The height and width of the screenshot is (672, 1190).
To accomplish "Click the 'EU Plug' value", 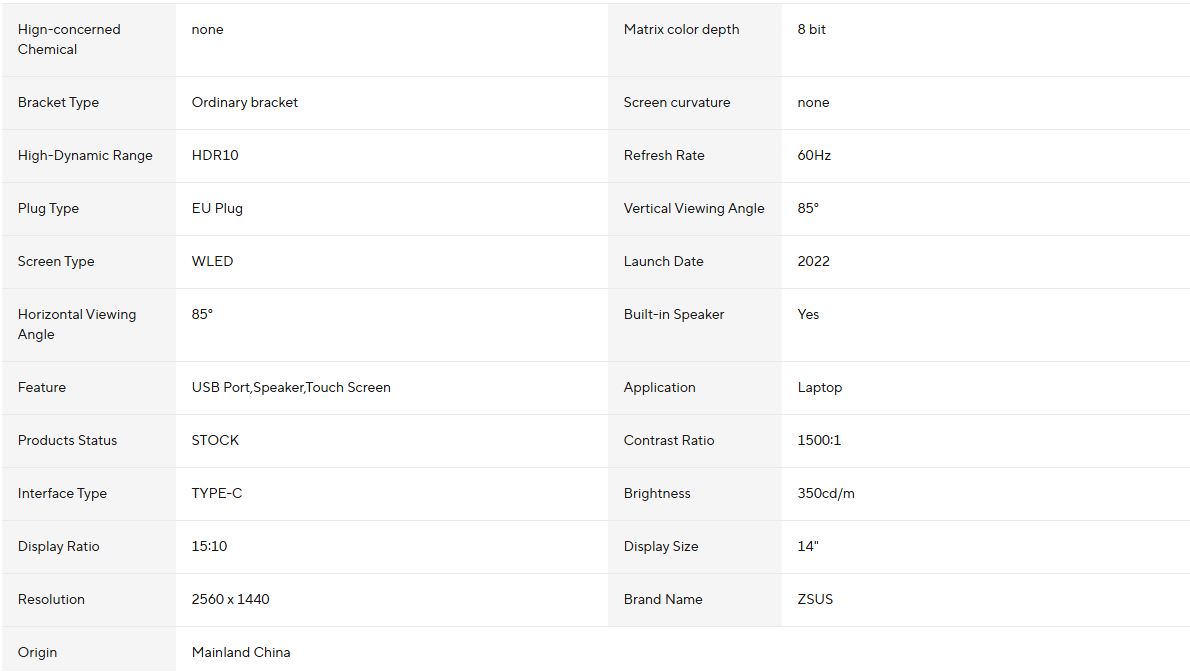I will coord(217,208).
